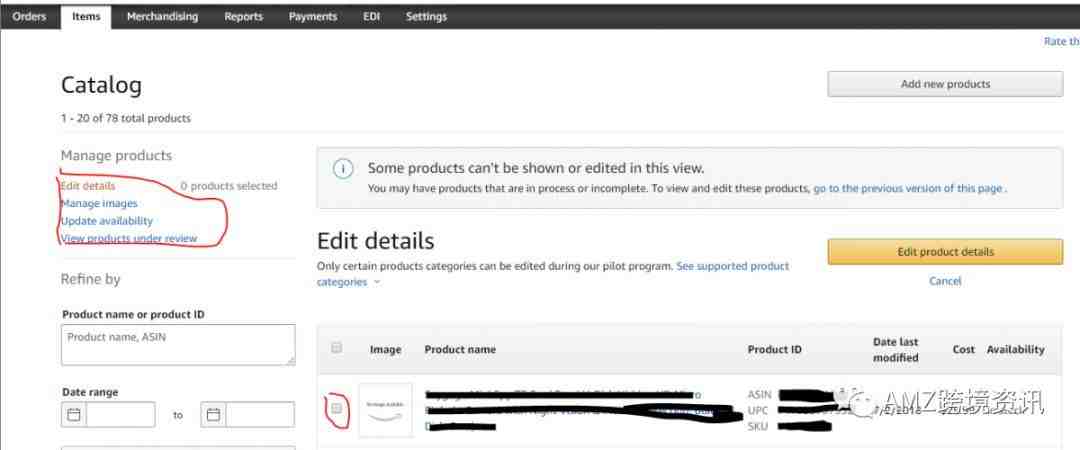Click the Edit product details button
1080x450 pixels.
(945, 252)
